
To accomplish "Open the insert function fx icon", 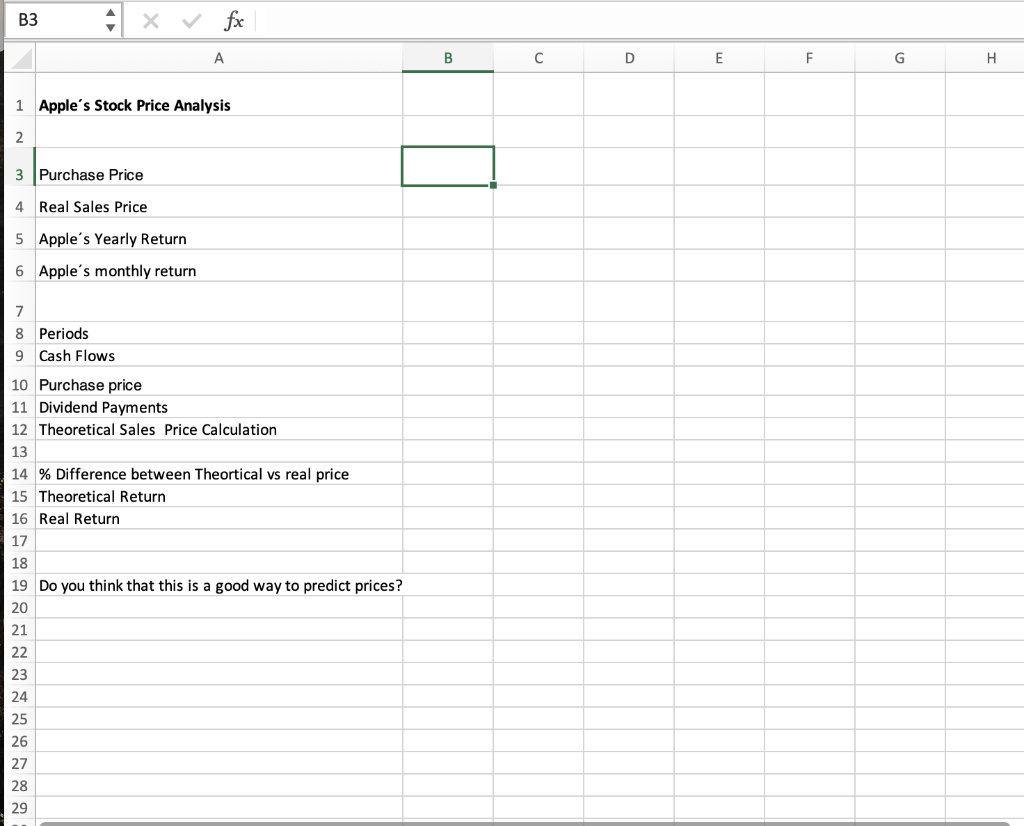I will click(x=233, y=22).
